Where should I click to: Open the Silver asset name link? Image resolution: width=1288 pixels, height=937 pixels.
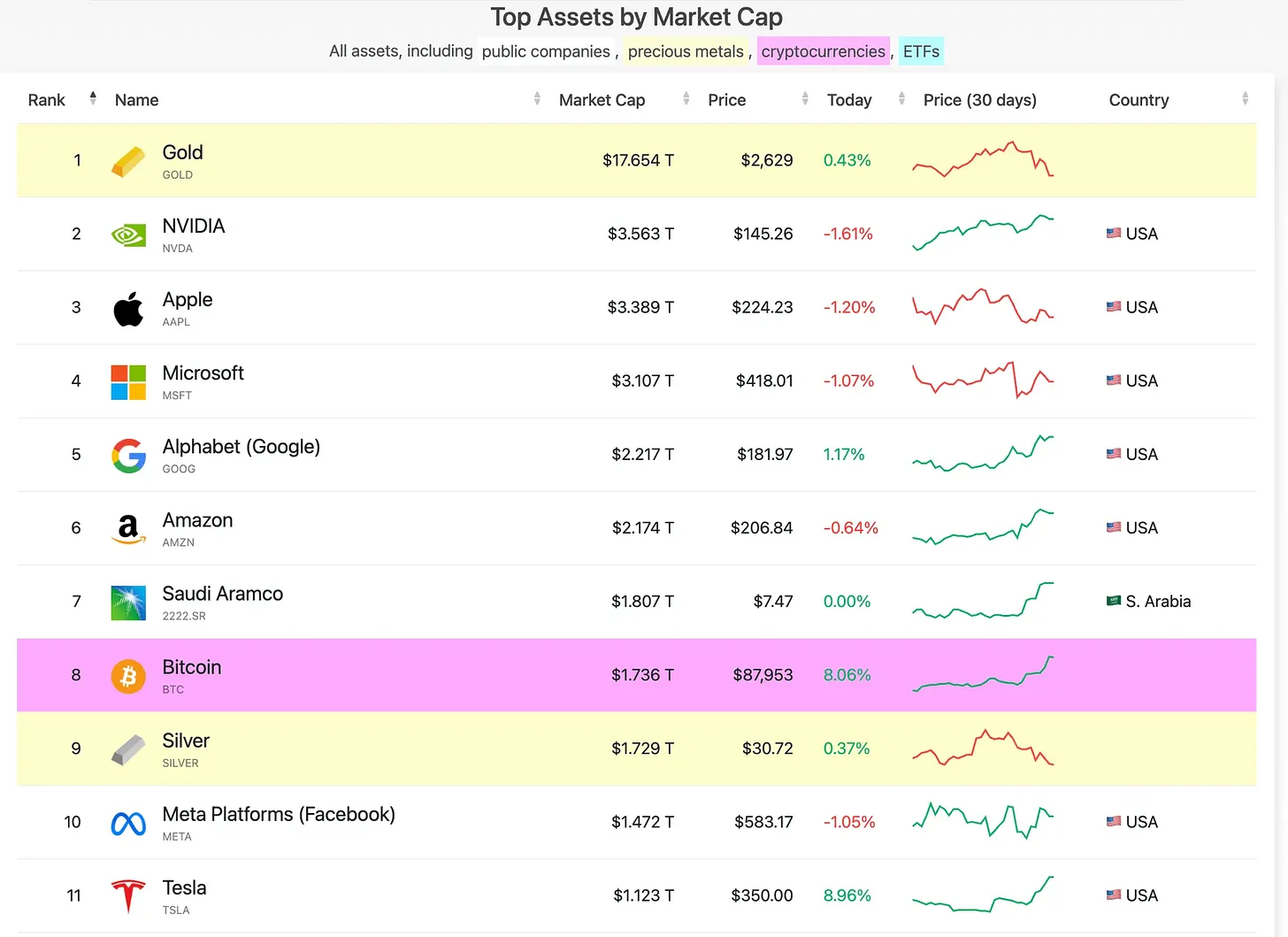click(186, 741)
